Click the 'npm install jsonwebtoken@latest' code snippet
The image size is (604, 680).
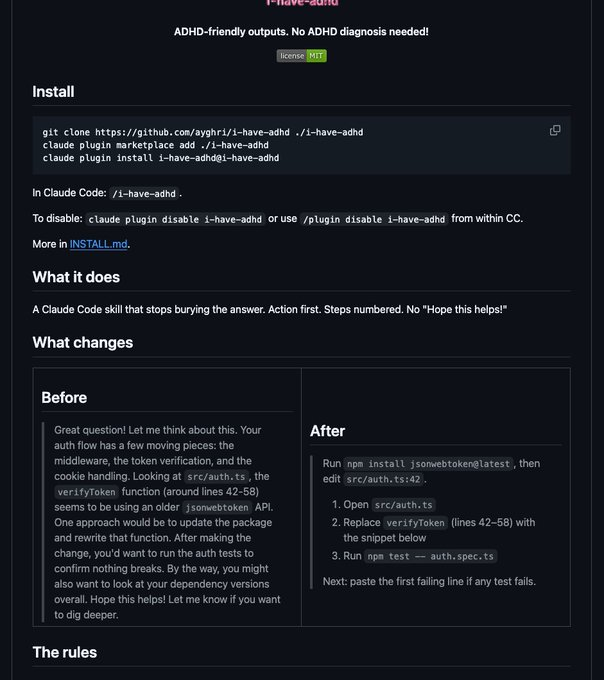(x=428, y=464)
